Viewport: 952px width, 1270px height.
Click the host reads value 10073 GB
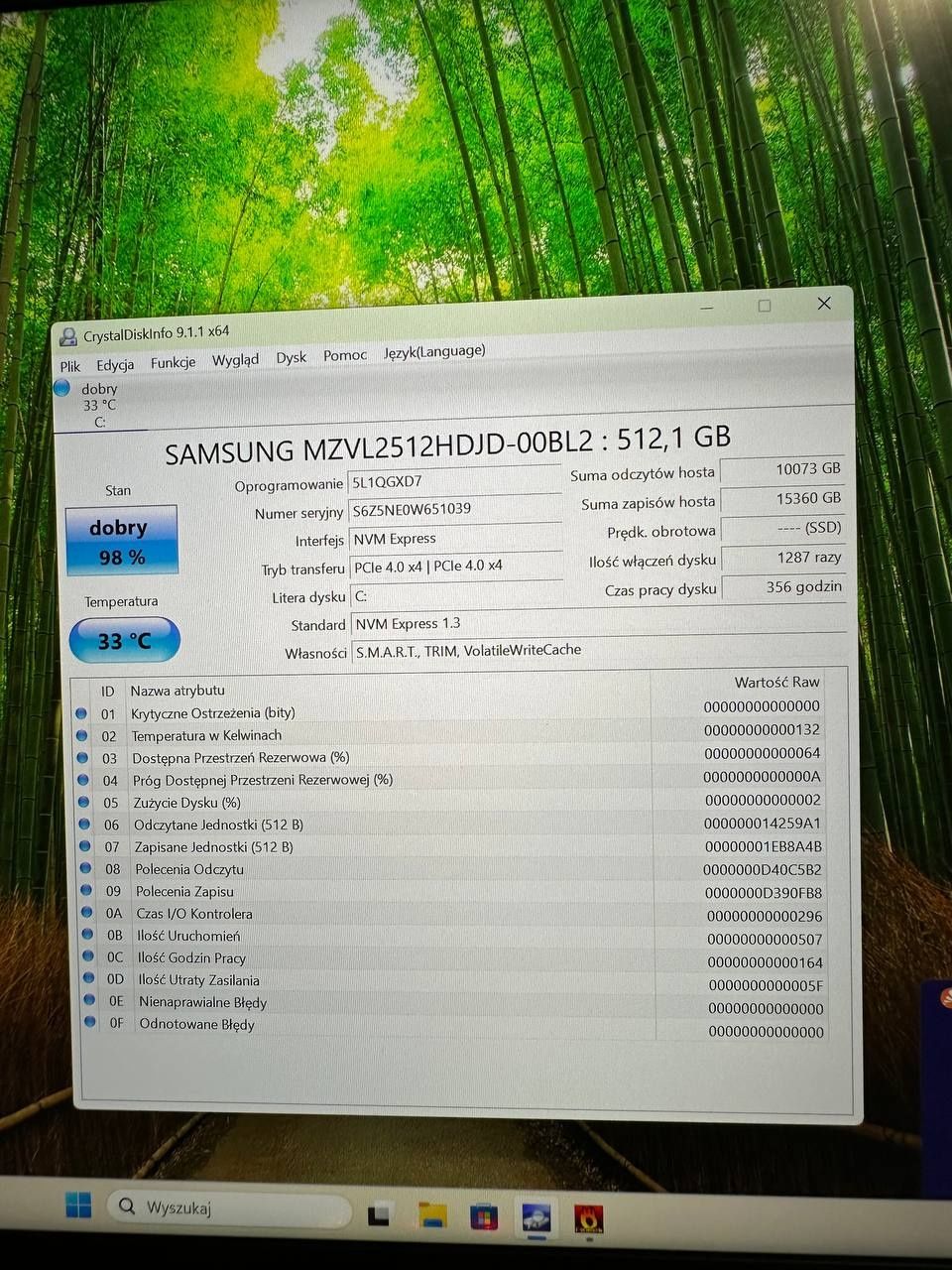(782, 469)
